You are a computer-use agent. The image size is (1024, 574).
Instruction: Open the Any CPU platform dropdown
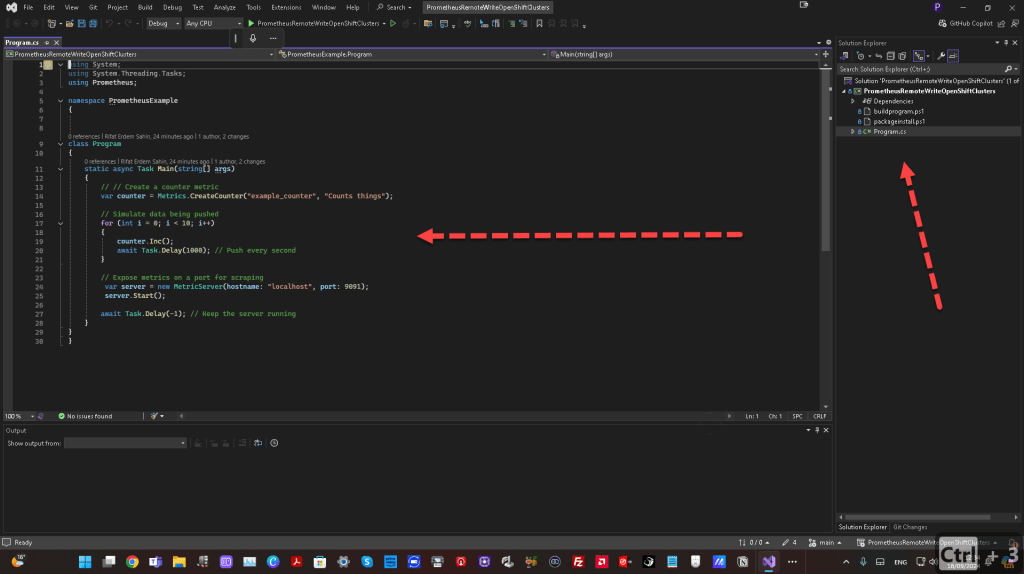(214, 24)
